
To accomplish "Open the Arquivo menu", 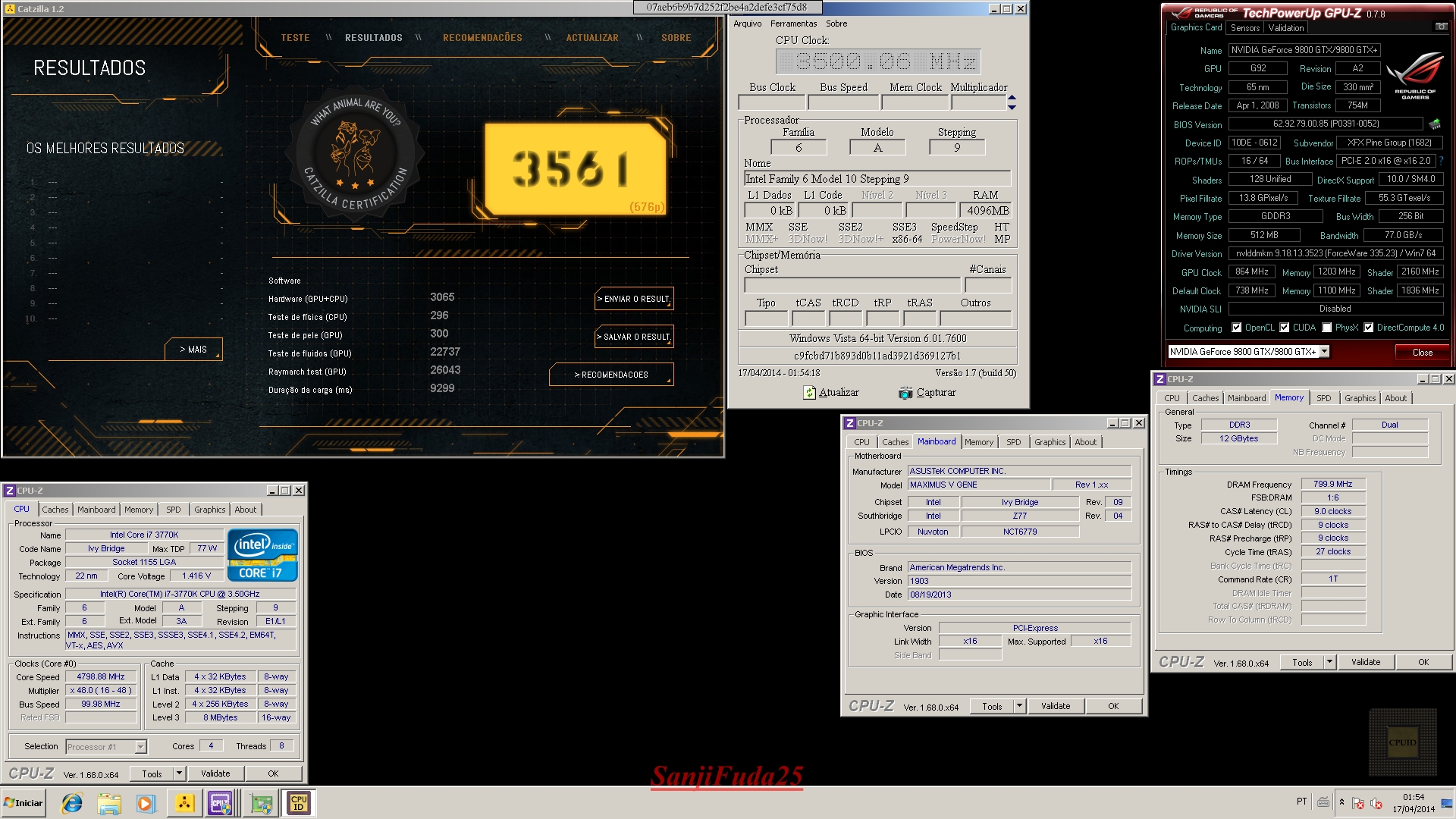I will pyautogui.click(x=748, y=24).
